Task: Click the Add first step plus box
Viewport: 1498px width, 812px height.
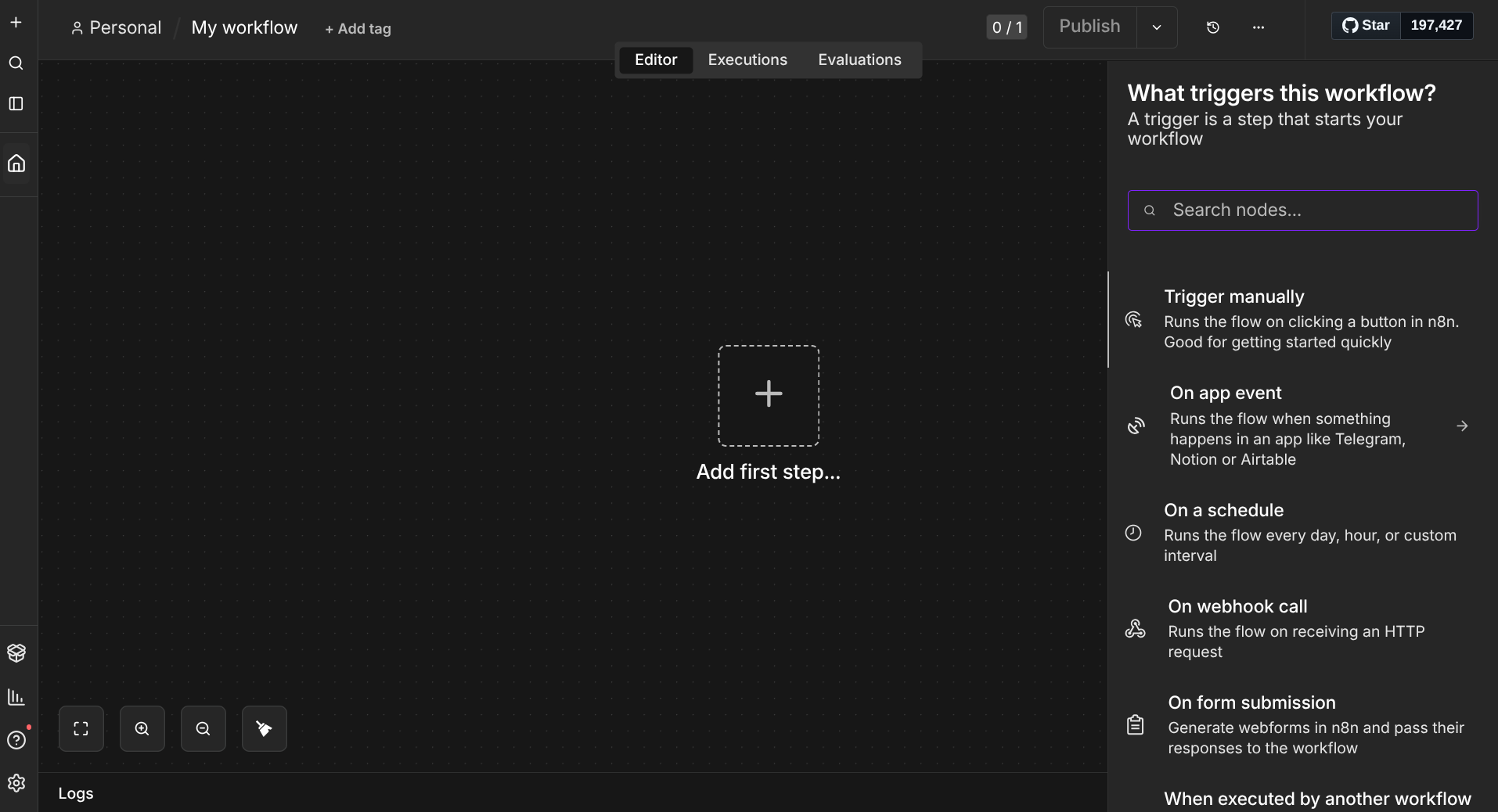Action: pyautogui.click(x=769, y=396)
